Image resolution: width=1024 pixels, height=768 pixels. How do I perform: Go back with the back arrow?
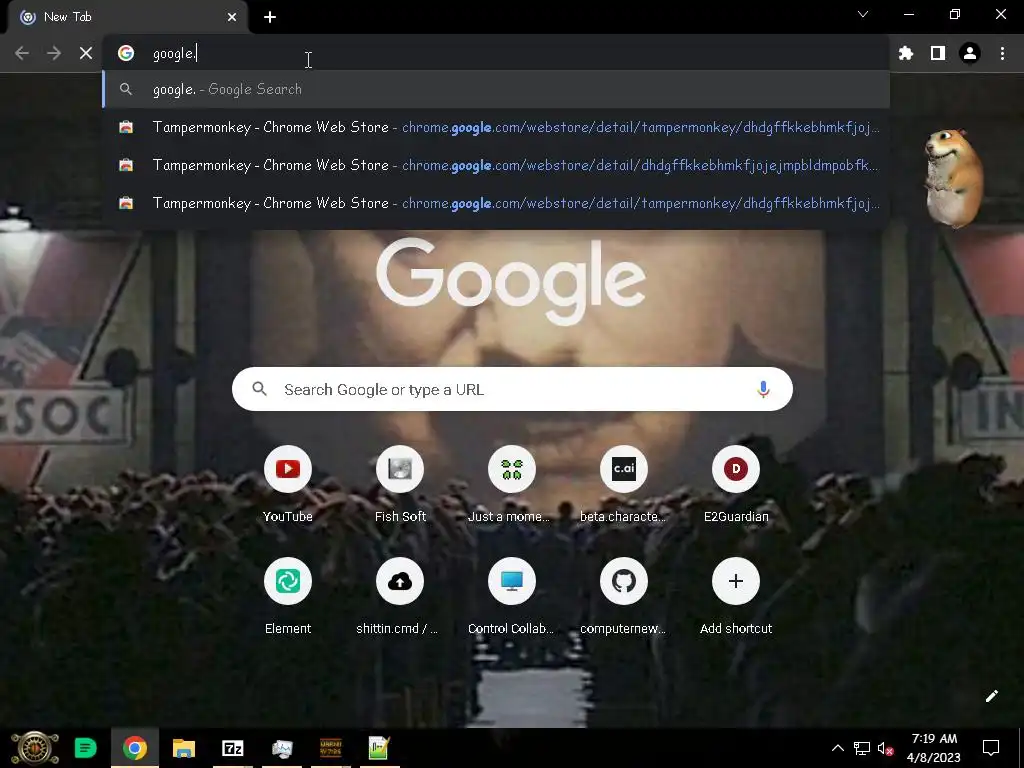[22, 53]
